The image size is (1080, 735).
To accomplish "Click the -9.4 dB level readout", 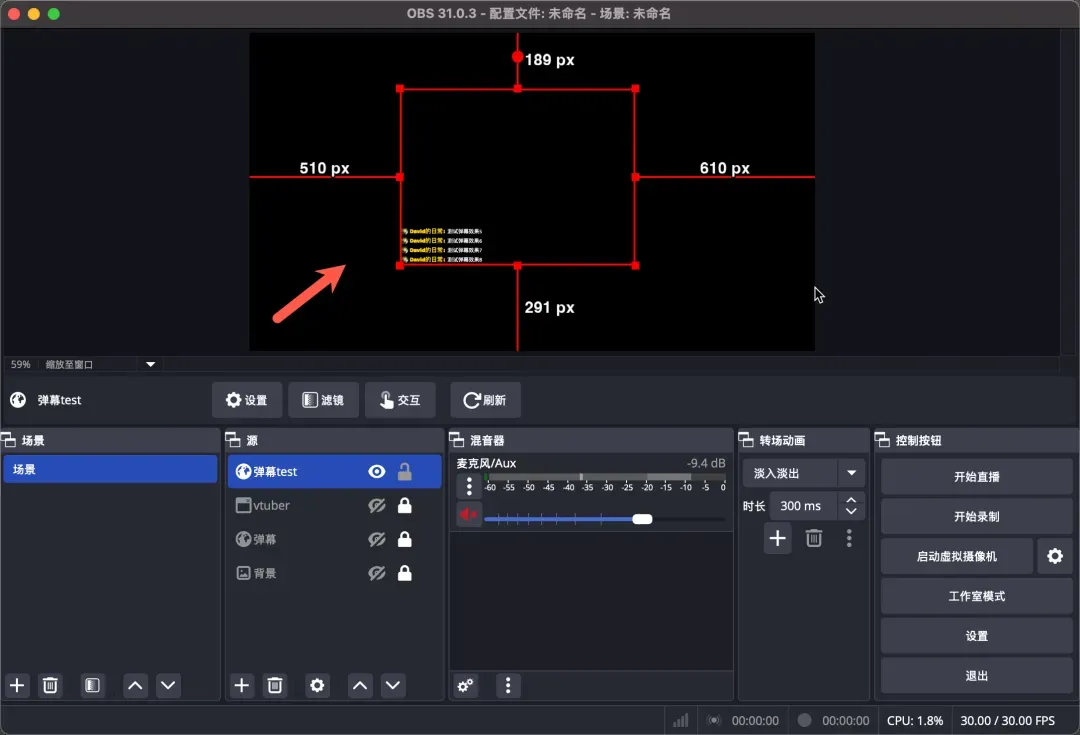I will [706, 463].
